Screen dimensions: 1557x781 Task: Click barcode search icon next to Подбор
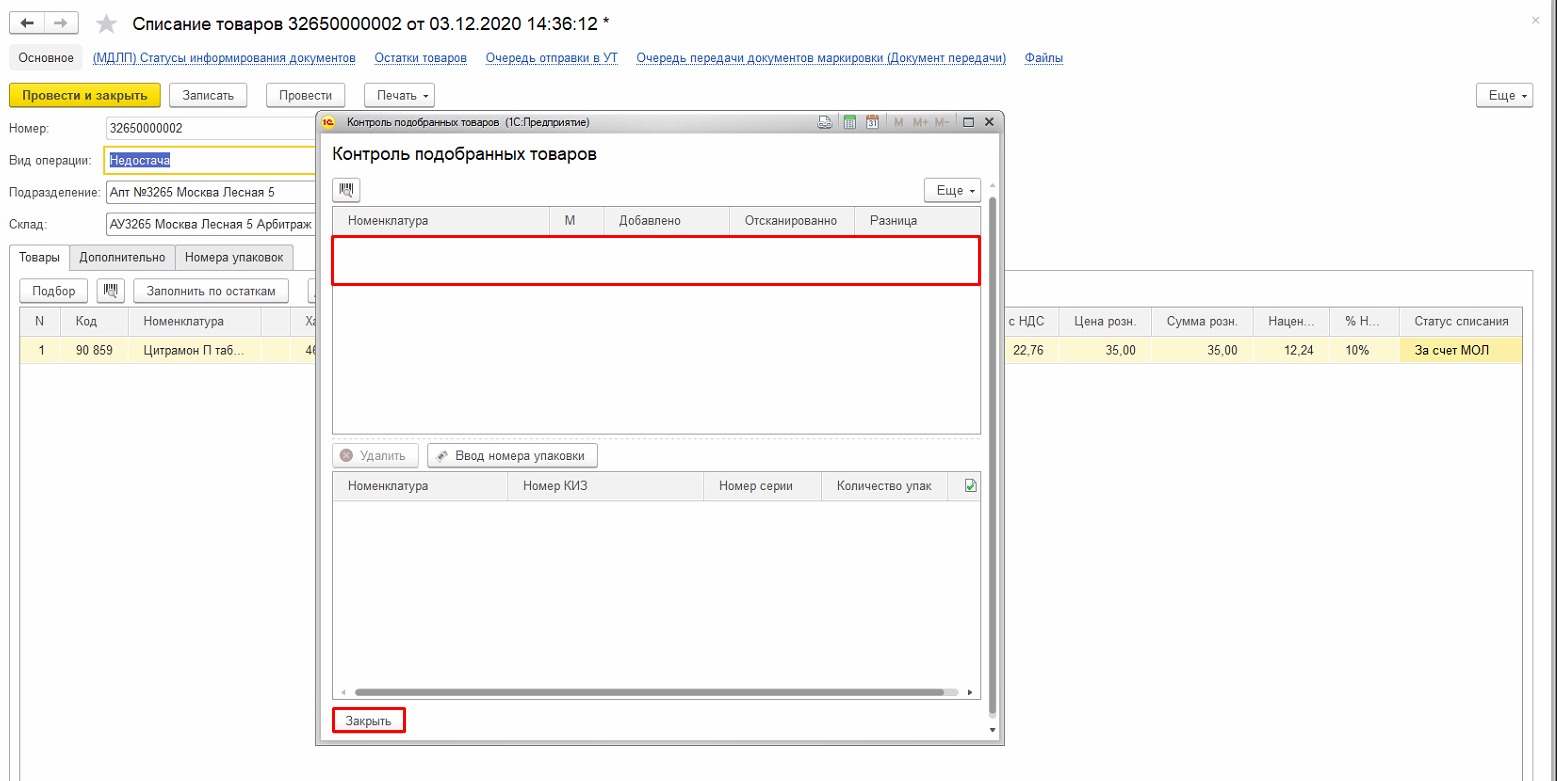coord(110,291)
